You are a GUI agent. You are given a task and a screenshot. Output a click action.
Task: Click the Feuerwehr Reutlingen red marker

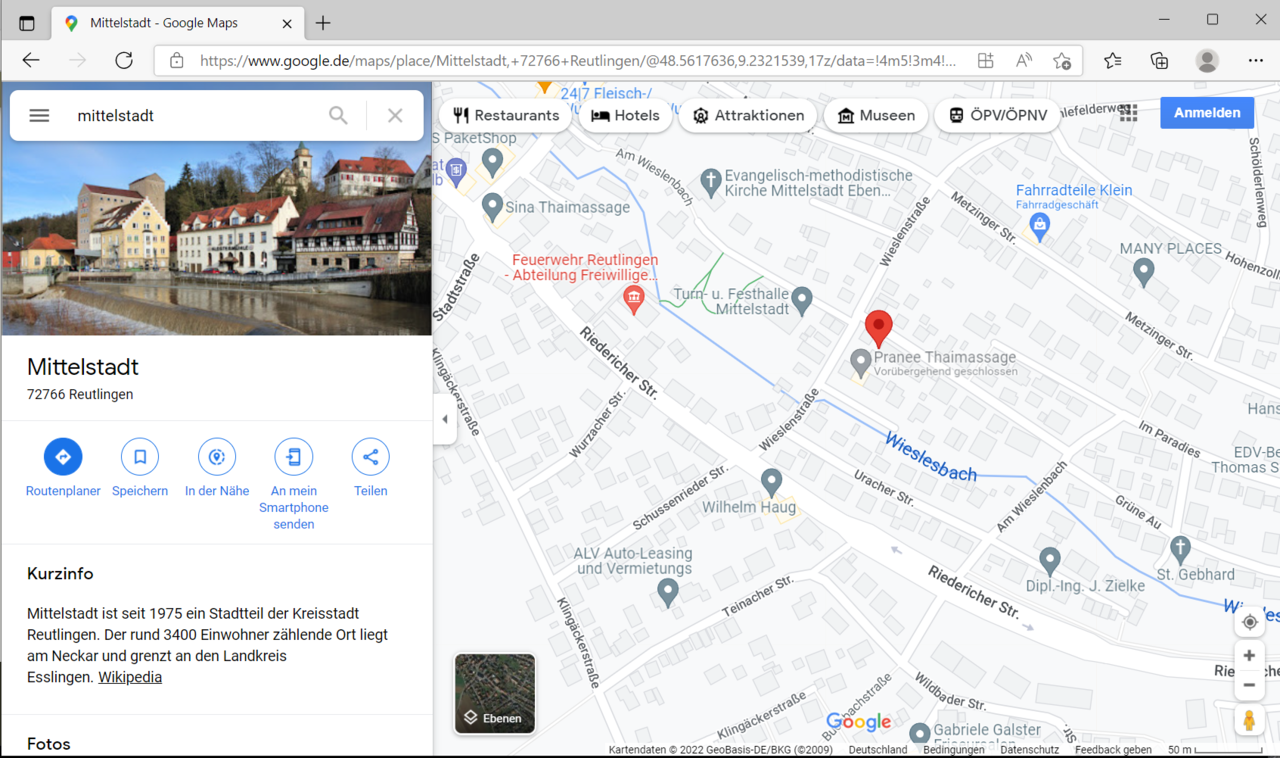click(633, 298)
